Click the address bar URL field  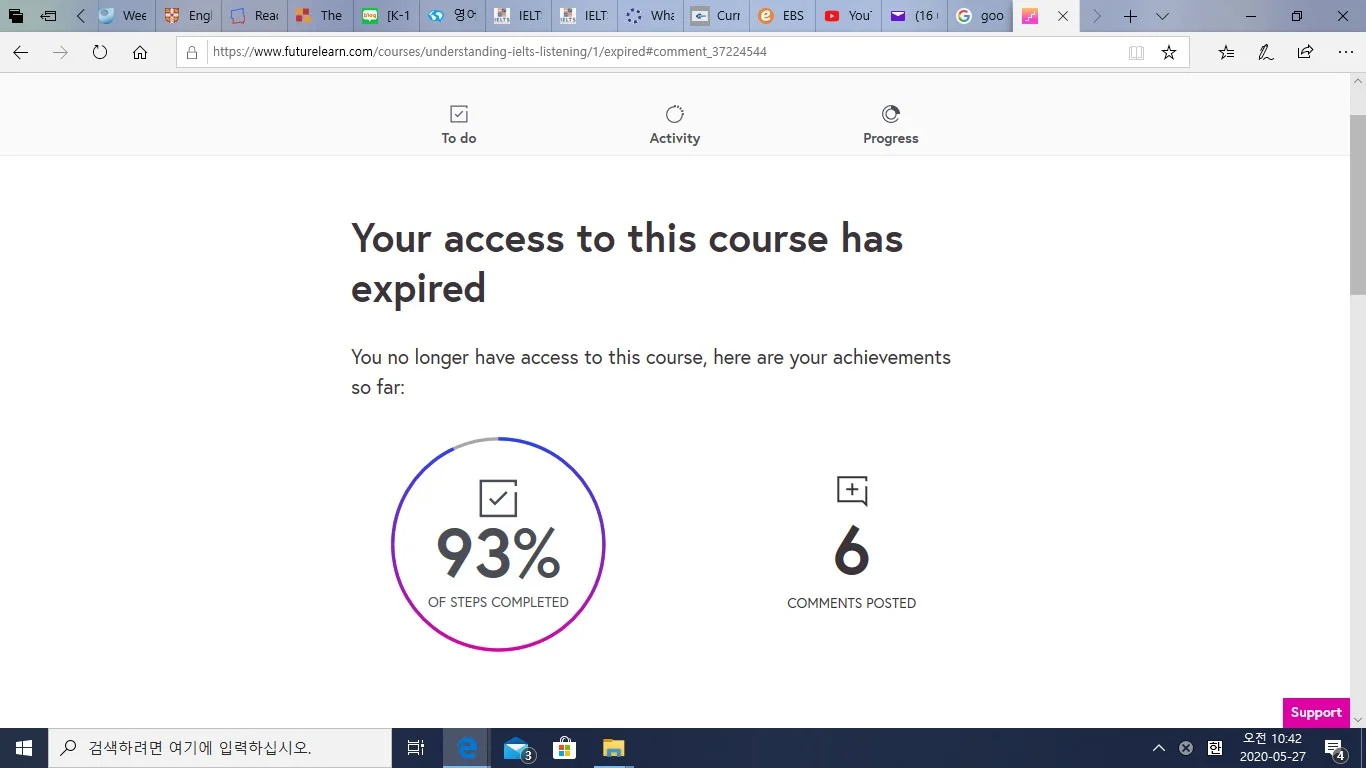(660, 52)
